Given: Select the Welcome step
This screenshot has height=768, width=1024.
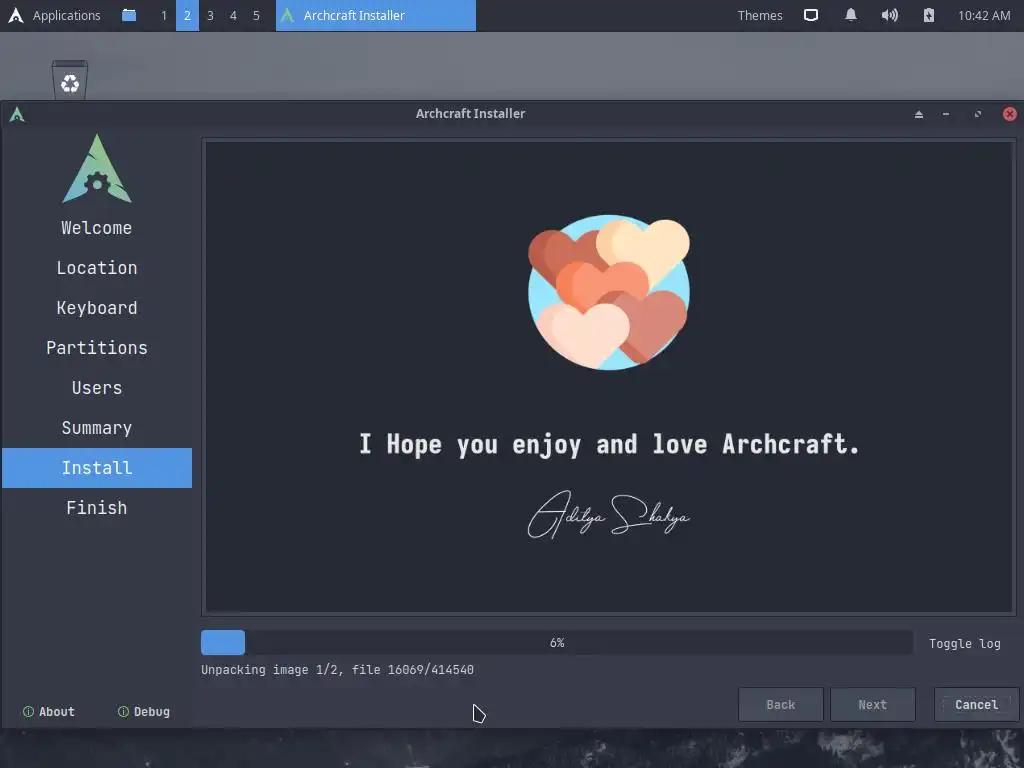Looking at the screenshot, I should (97, 228).
